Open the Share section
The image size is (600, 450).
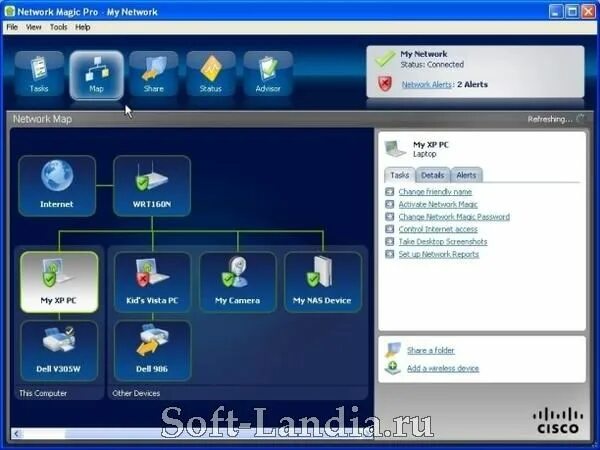(153, 73)
